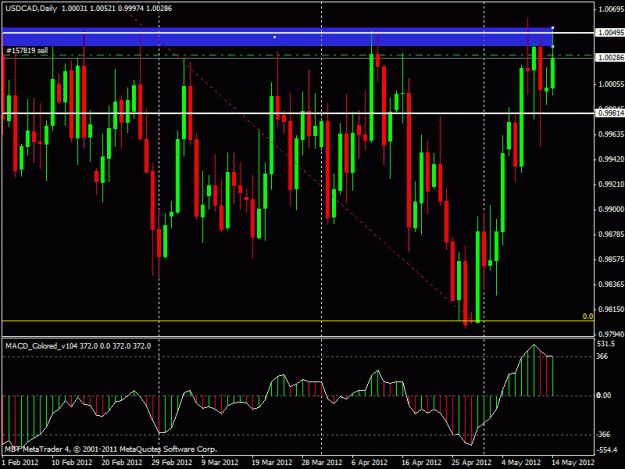Click the 19 Mar 2012 date label
The image size is (625, 469).
(272, 463)
